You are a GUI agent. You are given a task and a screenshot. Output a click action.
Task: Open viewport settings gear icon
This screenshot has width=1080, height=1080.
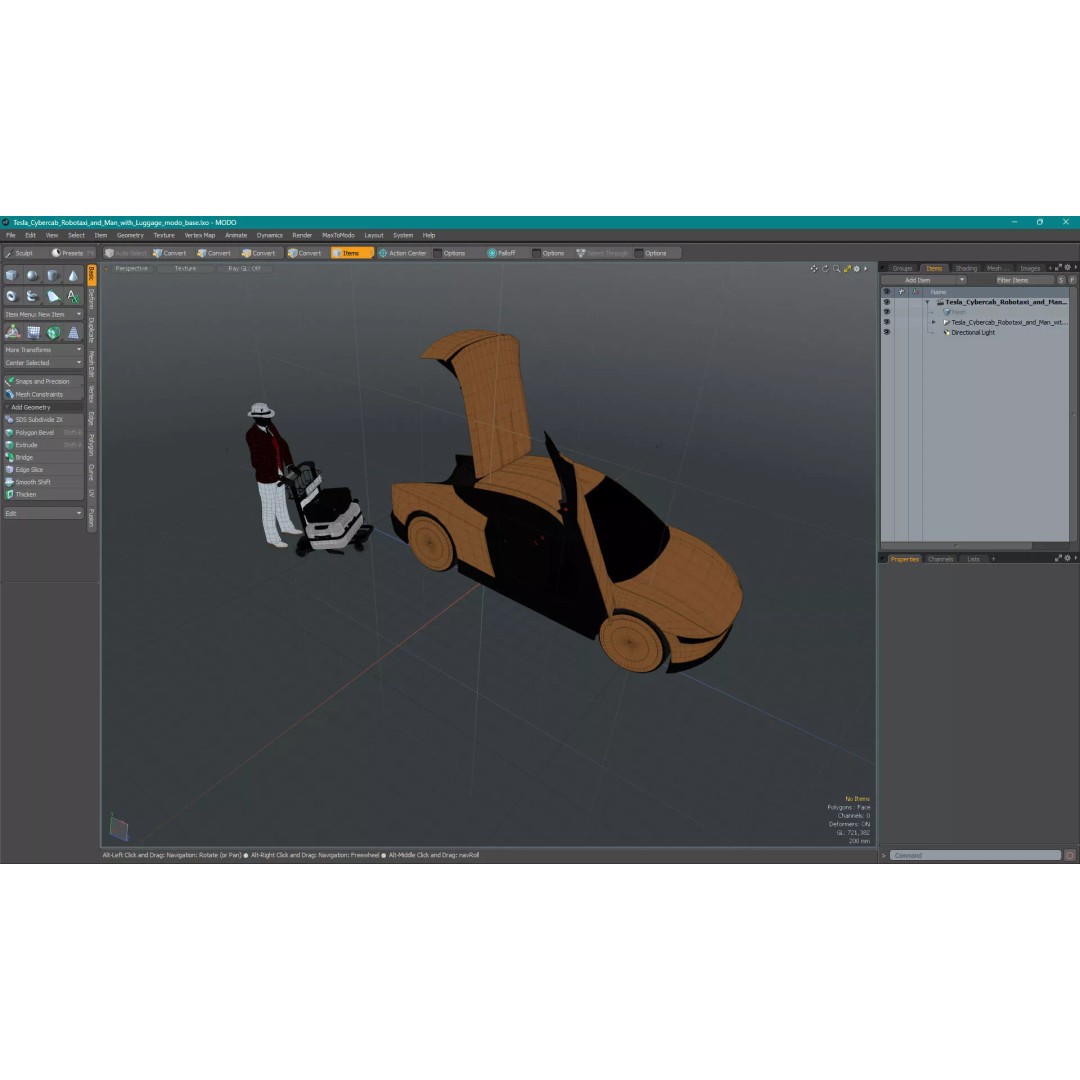857,269
